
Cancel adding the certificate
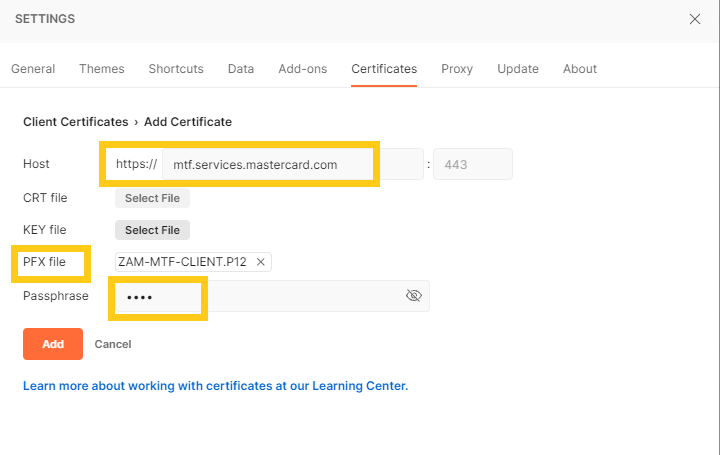pyautogui.click(x=113, y=344)
